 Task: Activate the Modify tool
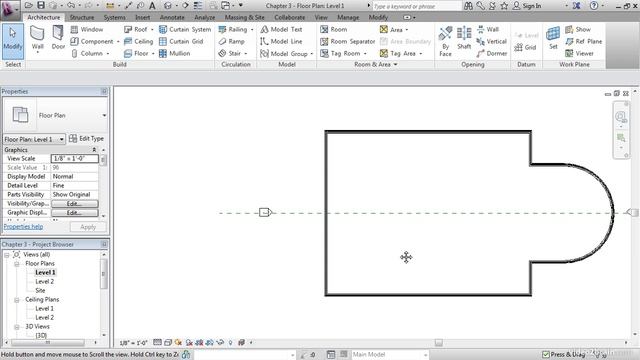pyautogui.click(x=13, y=41)
